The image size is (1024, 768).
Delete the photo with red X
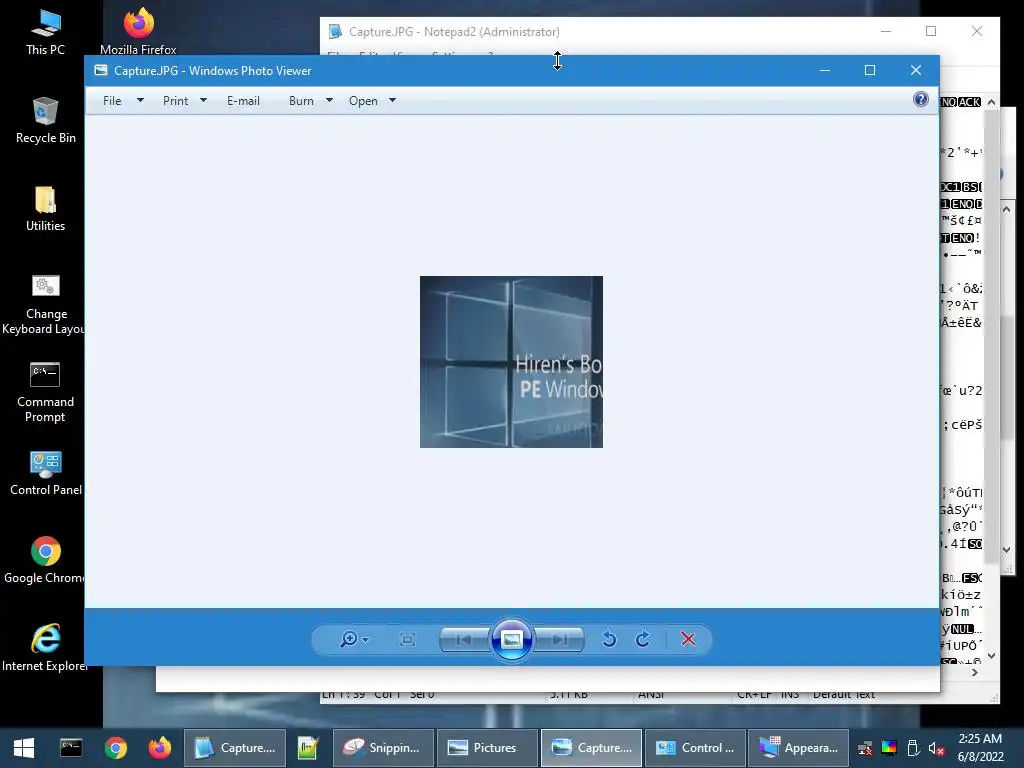[x=688, y=639]
